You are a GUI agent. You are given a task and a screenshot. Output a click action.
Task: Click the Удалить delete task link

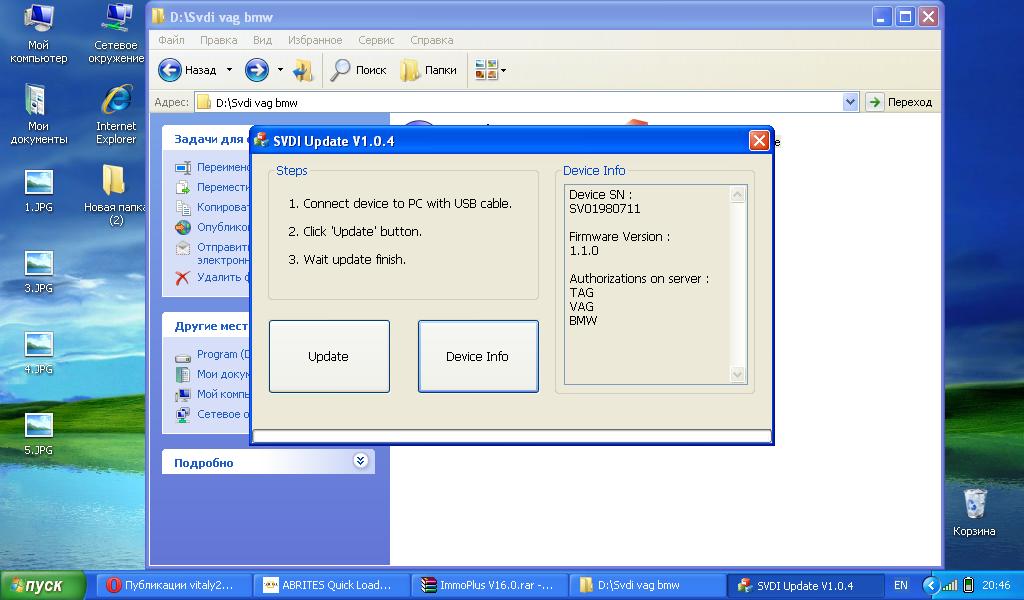click(x=212, y=277)
